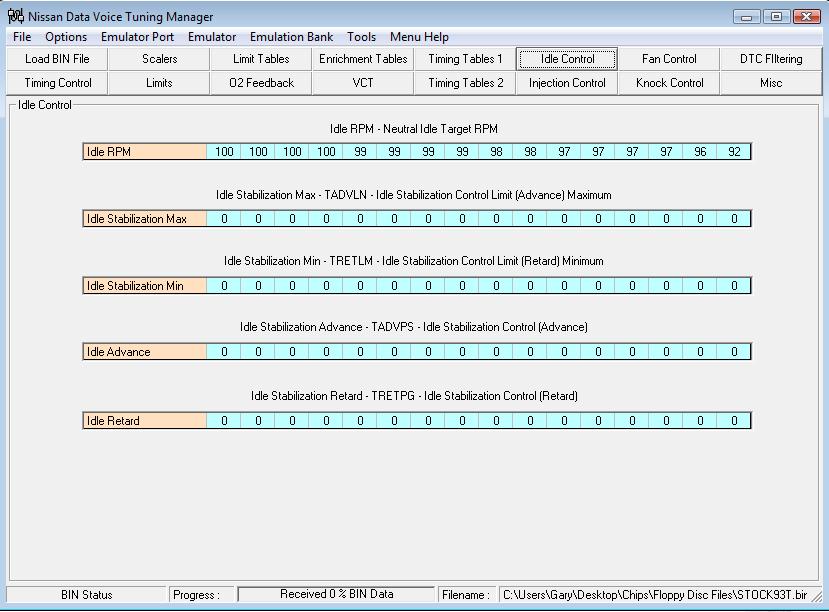
Task: Open the DTC Filtering tab
Action: point(771,59)
